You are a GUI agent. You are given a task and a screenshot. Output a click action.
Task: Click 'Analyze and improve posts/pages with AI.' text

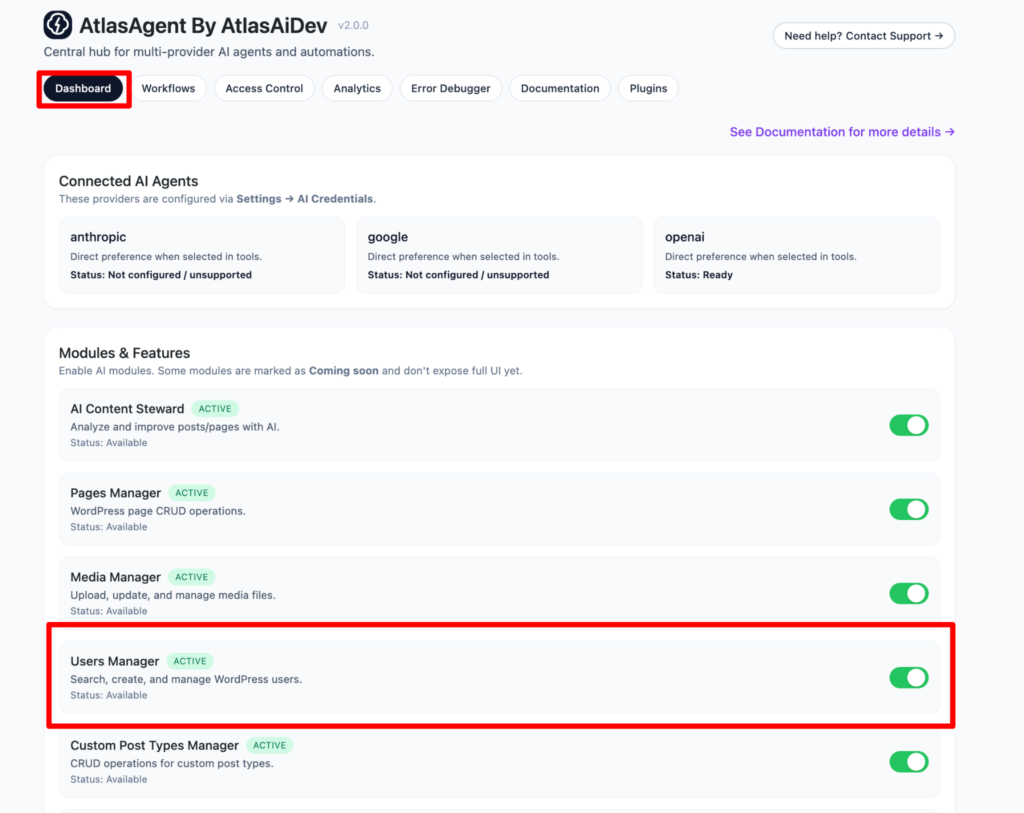(x=175, y=427)
